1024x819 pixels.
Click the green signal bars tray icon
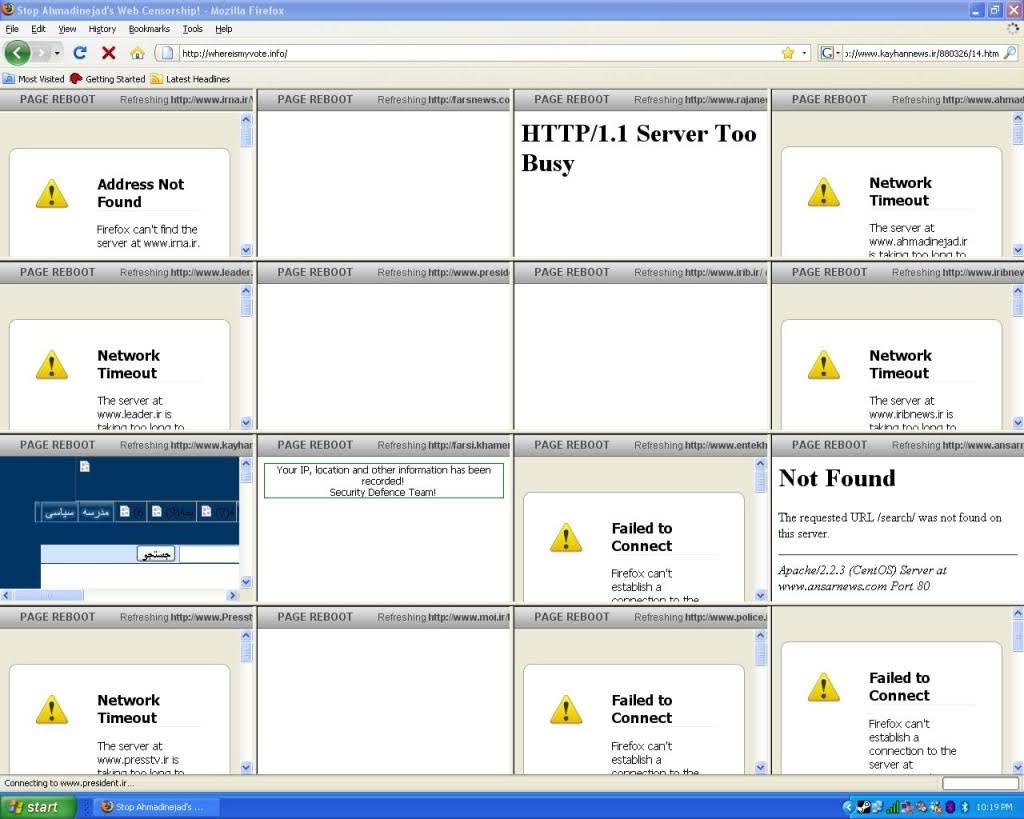[893, 807]
